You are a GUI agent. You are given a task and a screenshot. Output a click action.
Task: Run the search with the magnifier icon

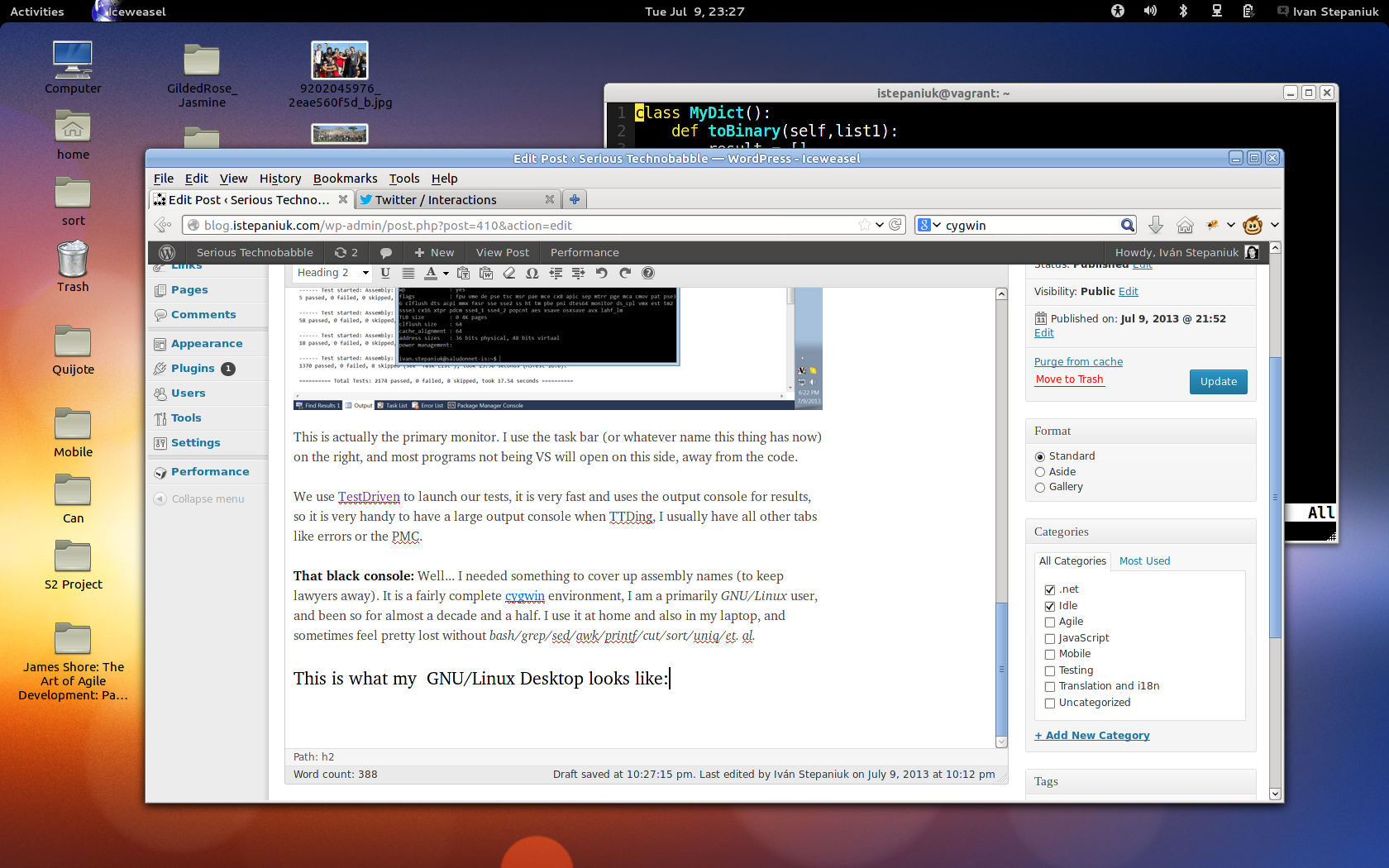click(x=1128, y=225)
